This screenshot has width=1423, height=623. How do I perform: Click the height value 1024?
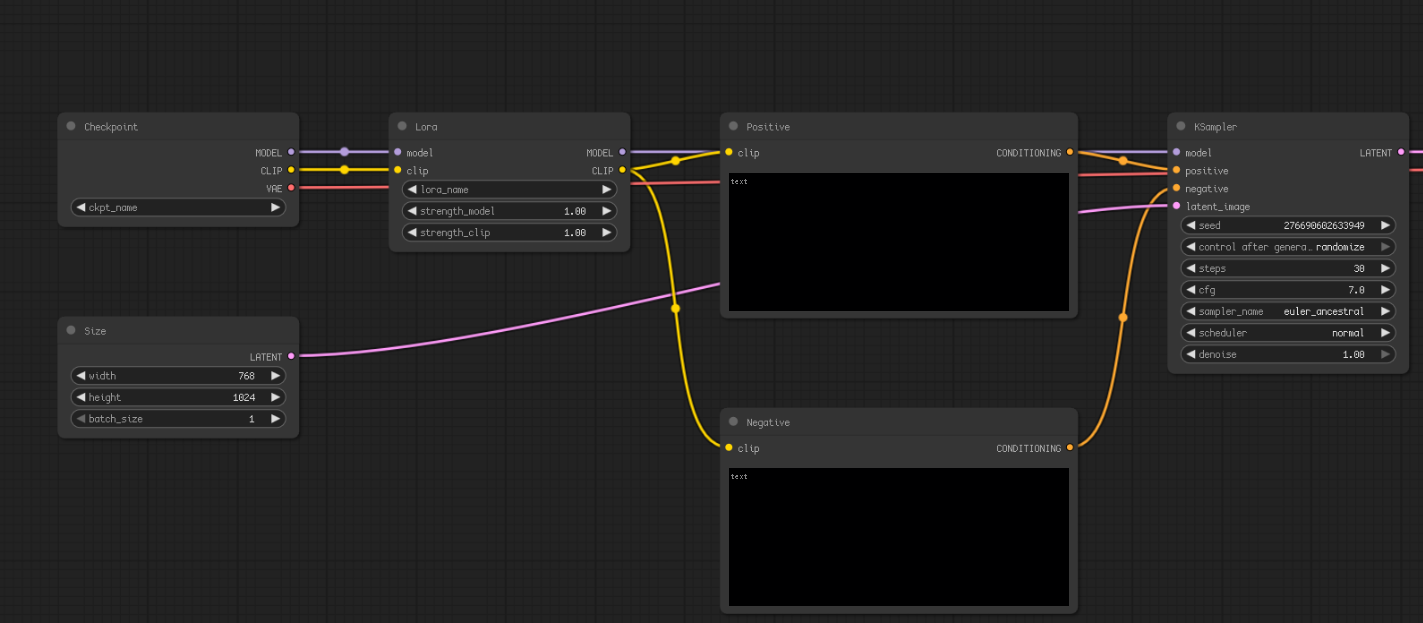pyautogui.click(x=244, y=397)
